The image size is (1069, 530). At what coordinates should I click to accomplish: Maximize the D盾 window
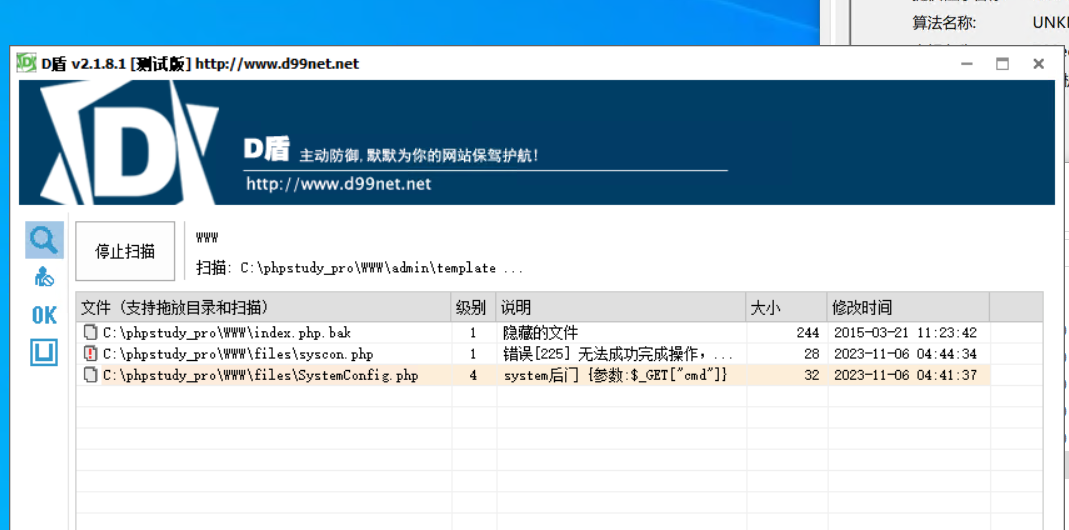(x=1002, y=63)
